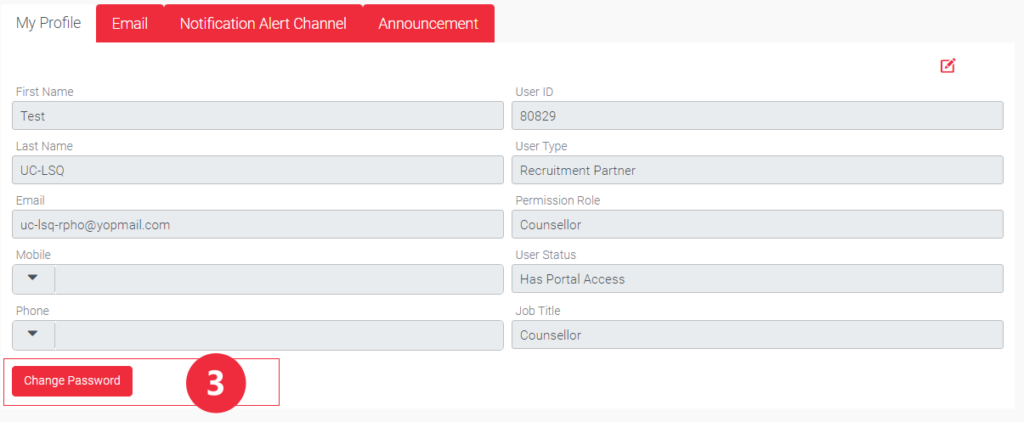Click the User ID field showing 80829

click(x=756, y=116)
